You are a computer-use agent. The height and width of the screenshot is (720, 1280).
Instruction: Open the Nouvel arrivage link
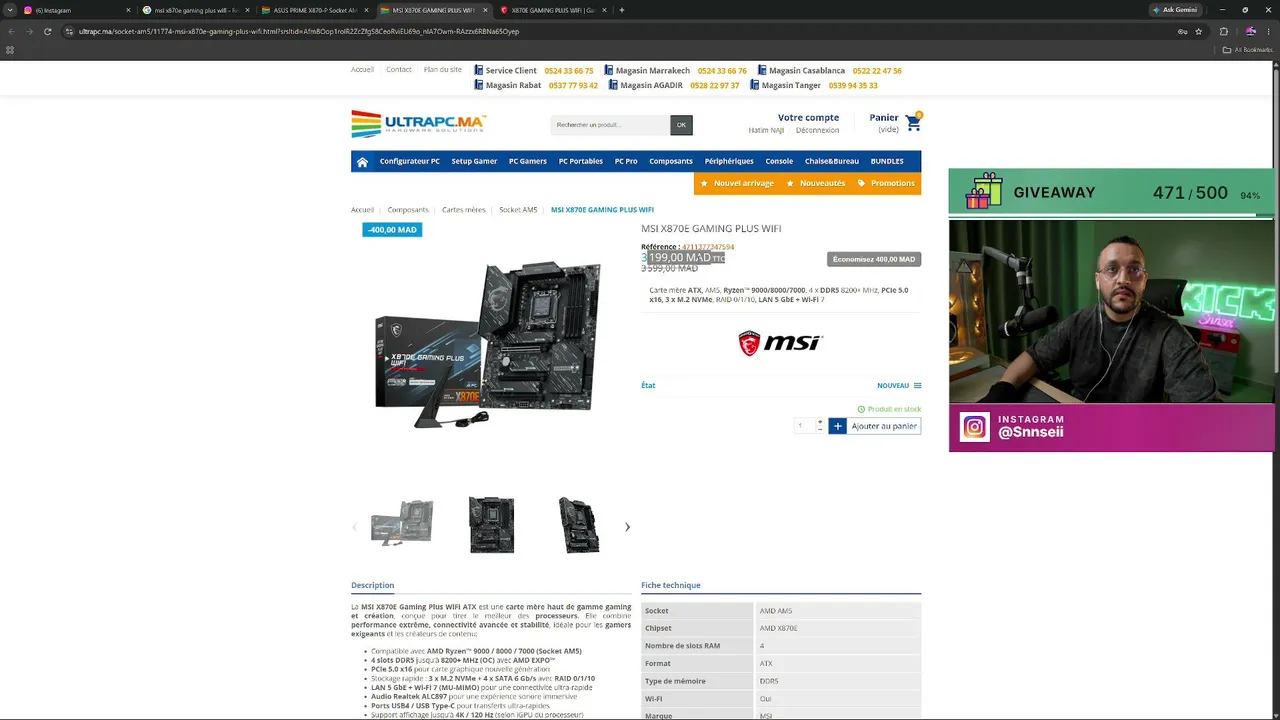pyautogui.click(x=737, y=183)
